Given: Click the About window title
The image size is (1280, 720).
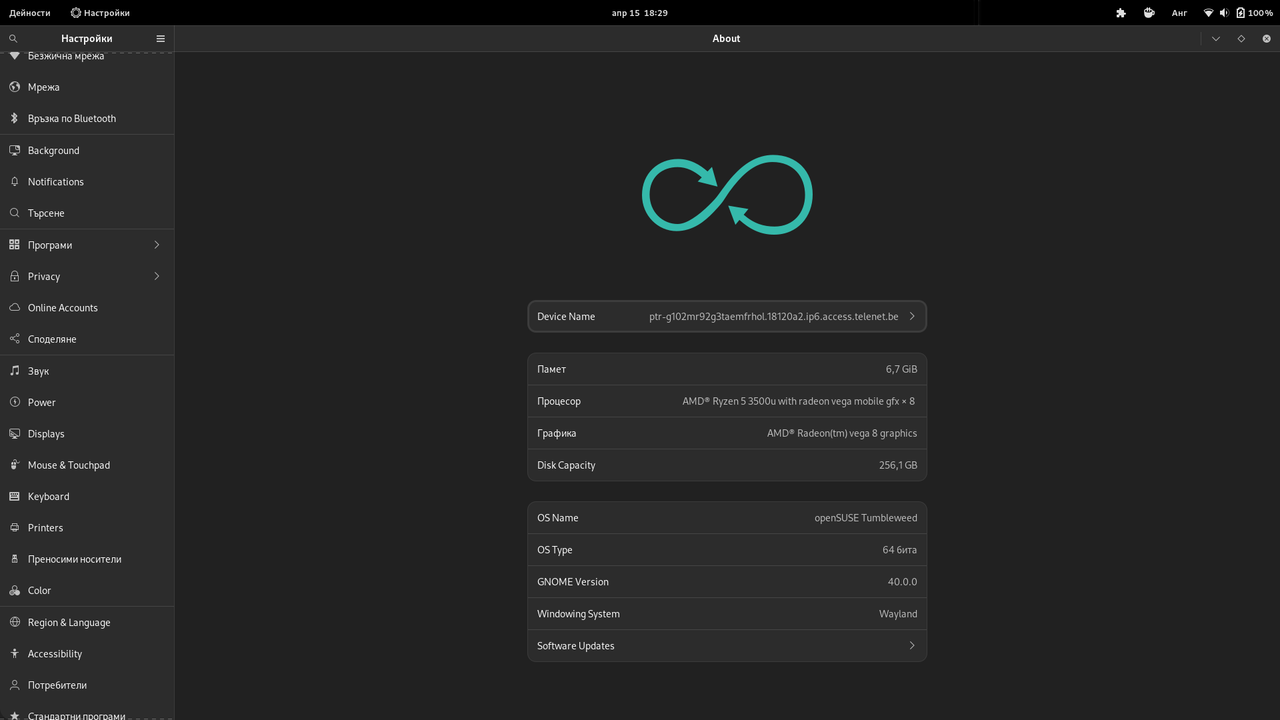Looking at the screenshot, I should point(727,39).
